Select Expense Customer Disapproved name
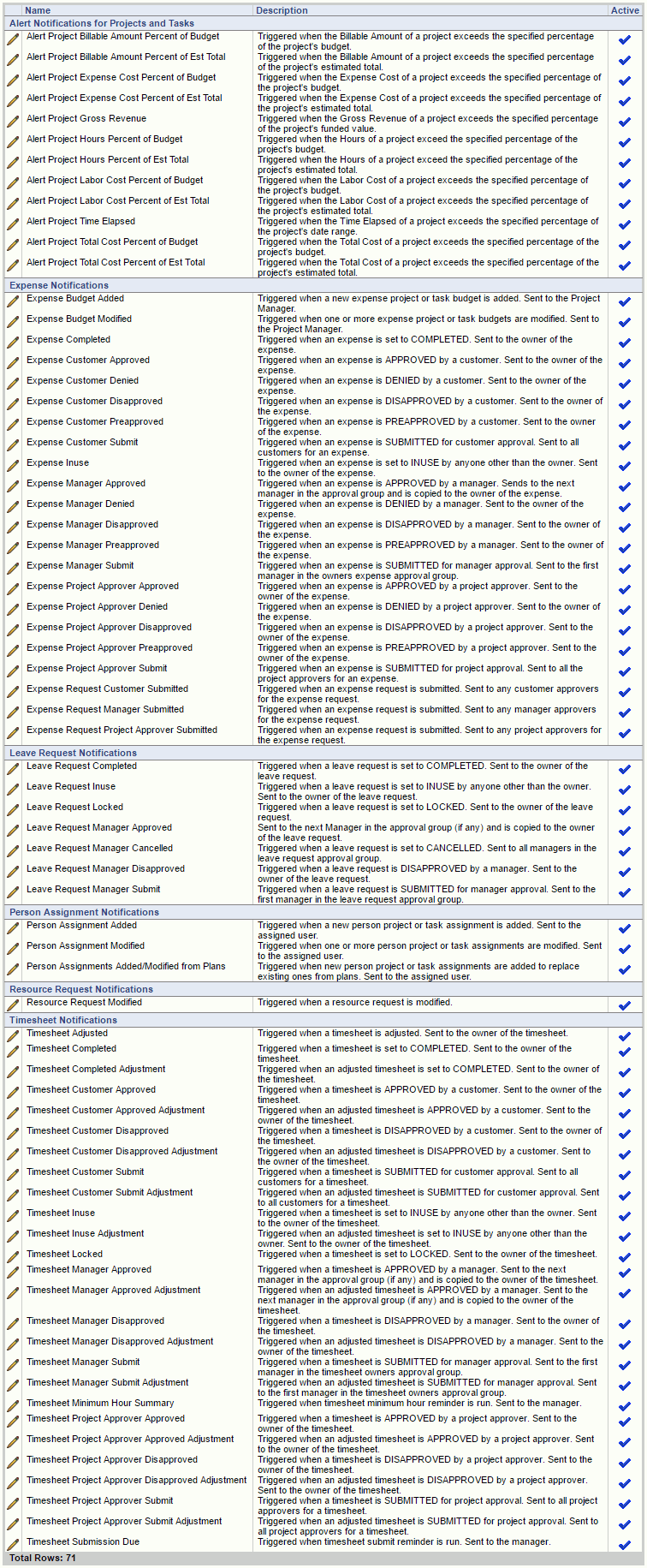Image resolution: width=647 pixels, height=1568 pixels. click(x=94, y=401)
